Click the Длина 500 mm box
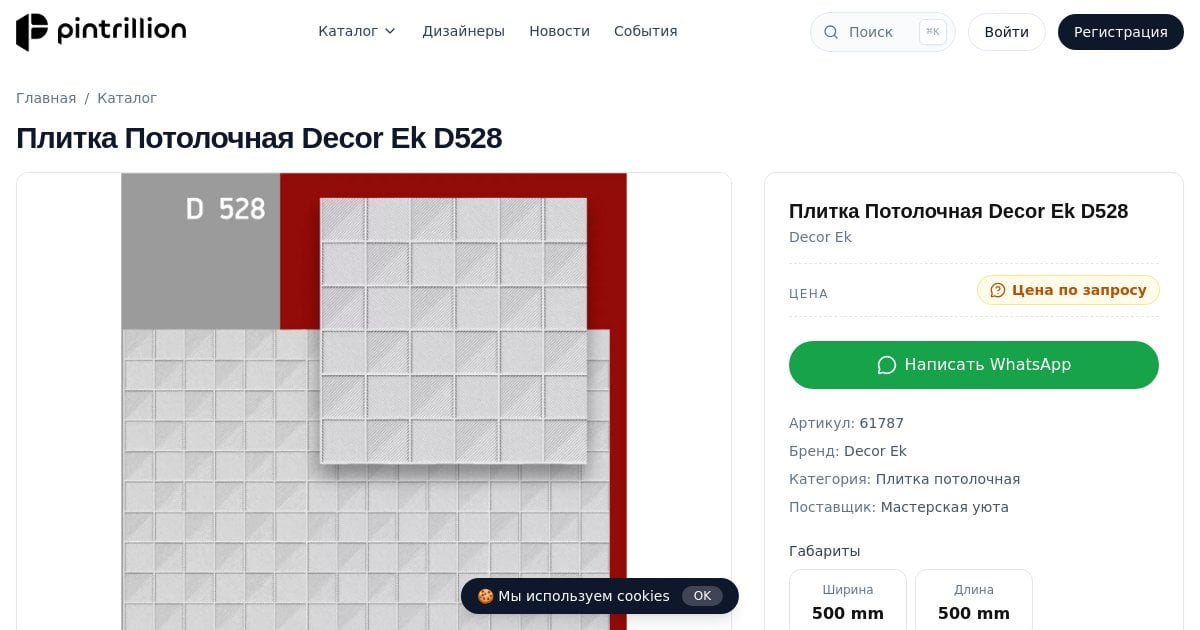Screen dimensions: 1200x630 974,600
